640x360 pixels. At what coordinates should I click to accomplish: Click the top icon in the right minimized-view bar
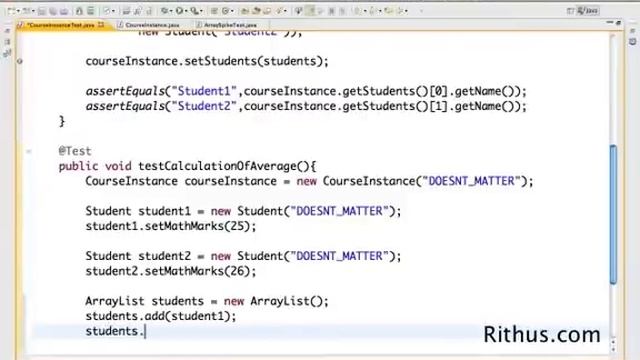(632, 31)
